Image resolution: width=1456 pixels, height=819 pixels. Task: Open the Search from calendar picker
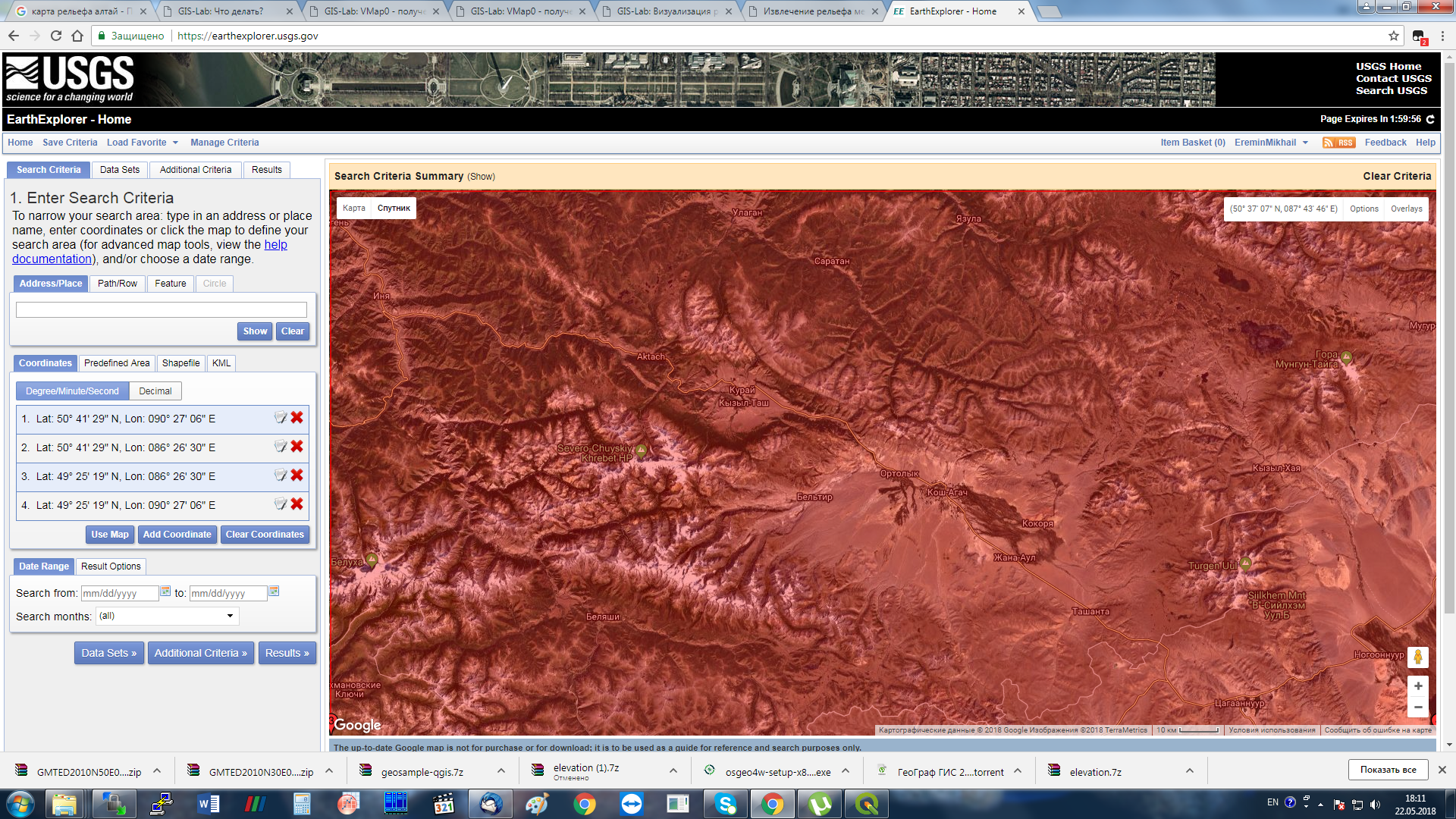pos(165,591)
